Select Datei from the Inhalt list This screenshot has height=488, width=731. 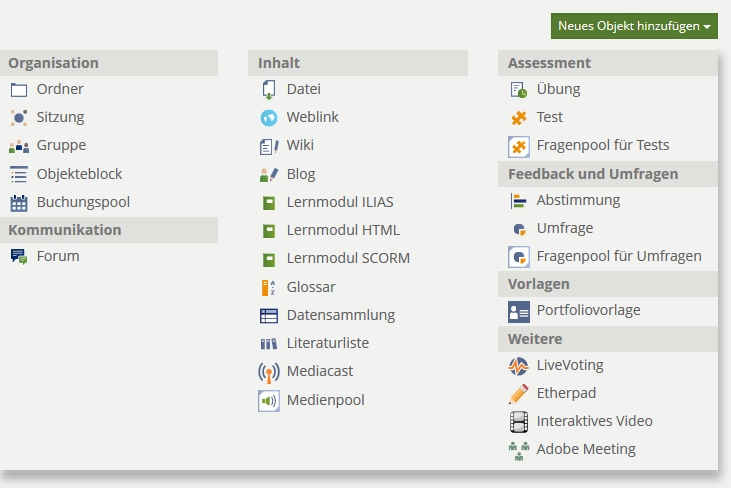click(x=303, y=89)
